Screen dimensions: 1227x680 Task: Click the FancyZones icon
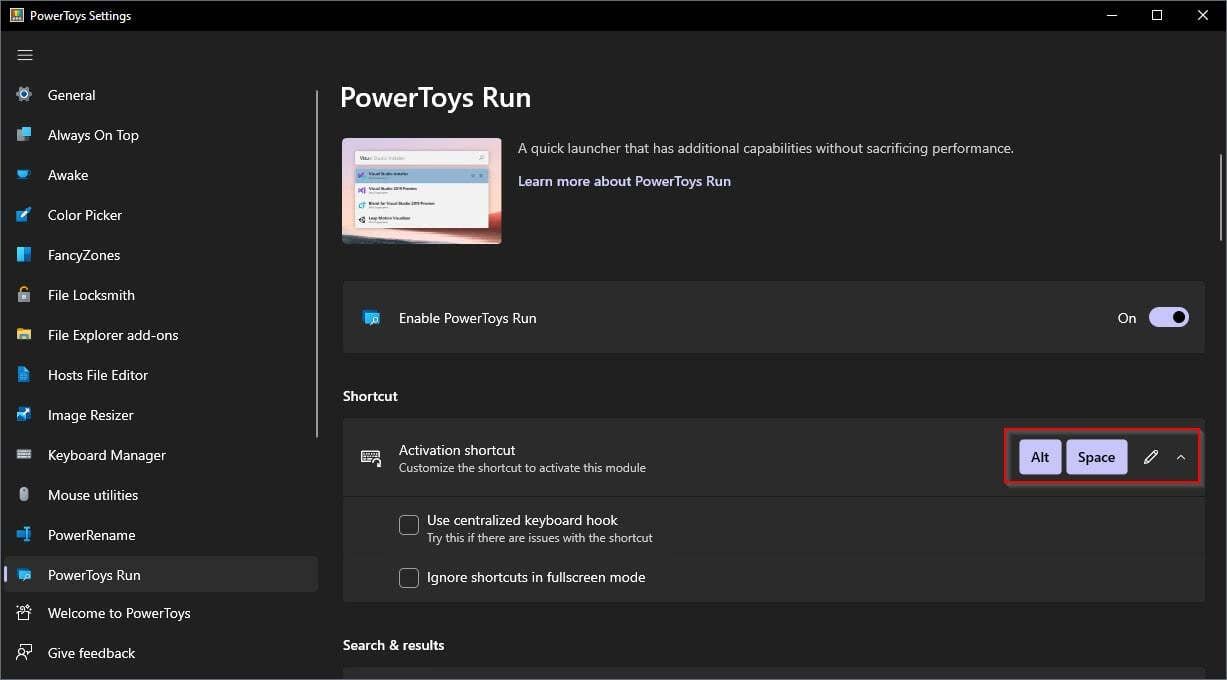pos(25,255)
